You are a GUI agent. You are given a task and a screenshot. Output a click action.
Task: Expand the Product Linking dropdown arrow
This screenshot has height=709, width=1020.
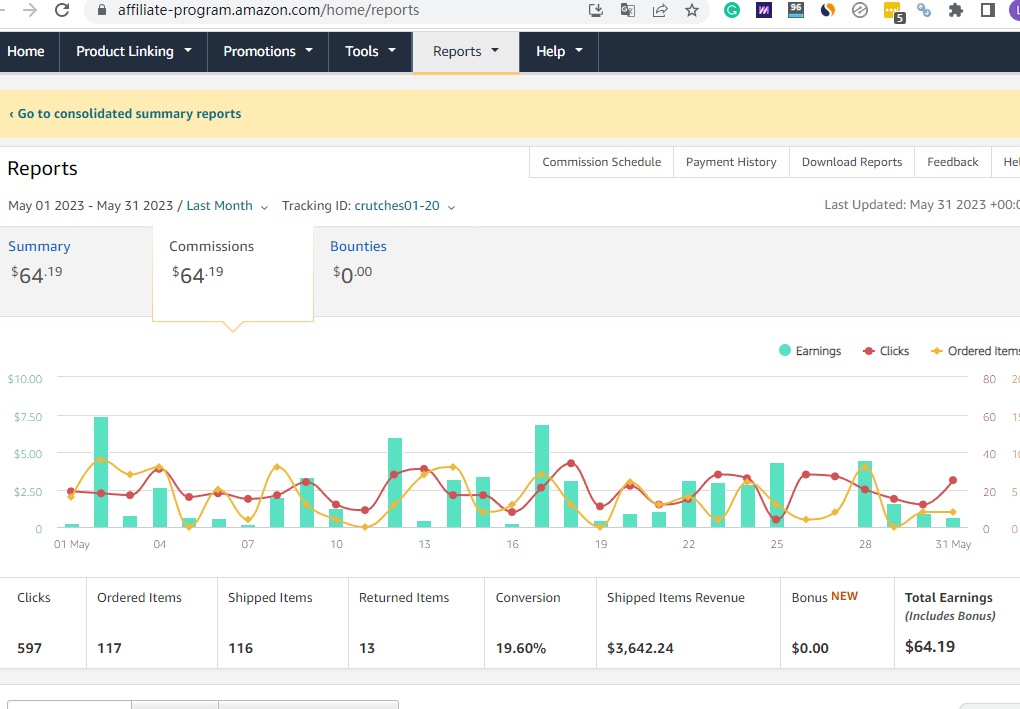pyautogui.click(x=188, y=50)
